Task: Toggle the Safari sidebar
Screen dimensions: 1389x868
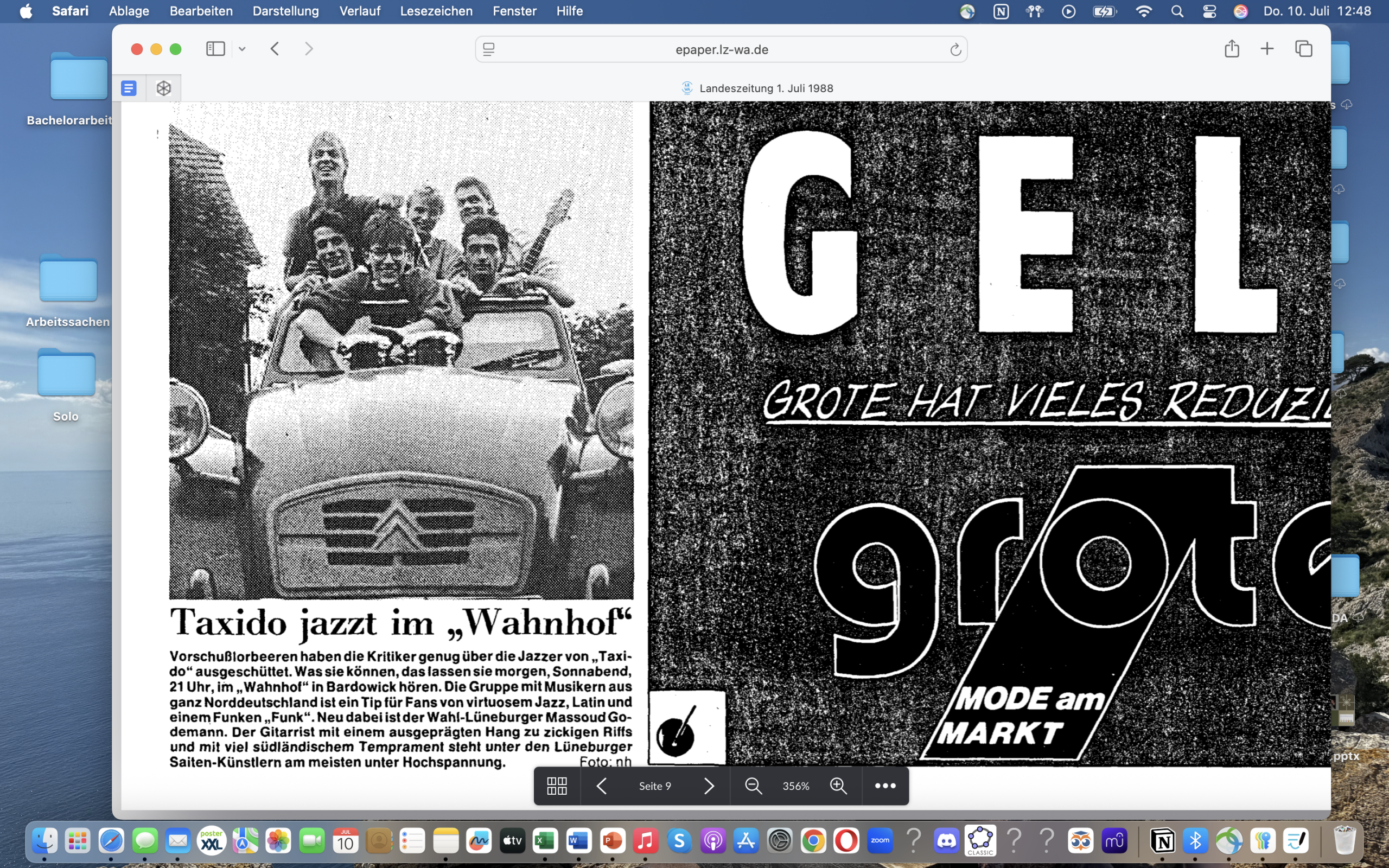Action: coord(215,49)
